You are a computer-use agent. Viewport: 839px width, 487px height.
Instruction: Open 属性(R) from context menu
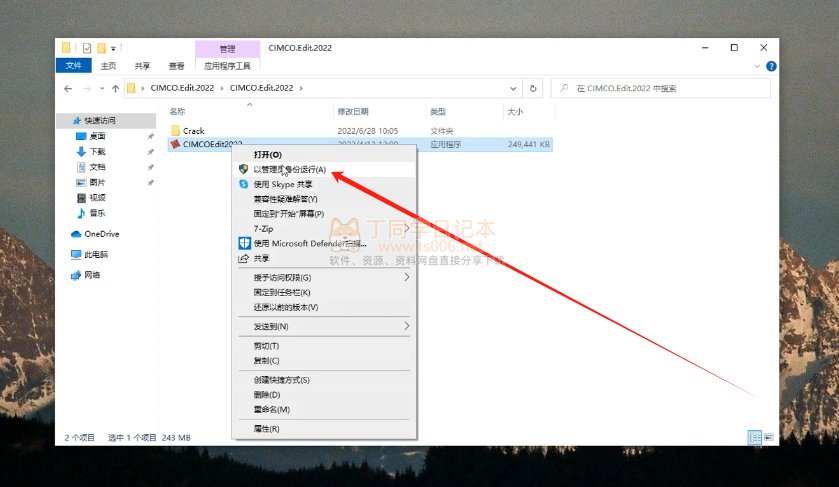pyautogui.click(x=324, y=429)
